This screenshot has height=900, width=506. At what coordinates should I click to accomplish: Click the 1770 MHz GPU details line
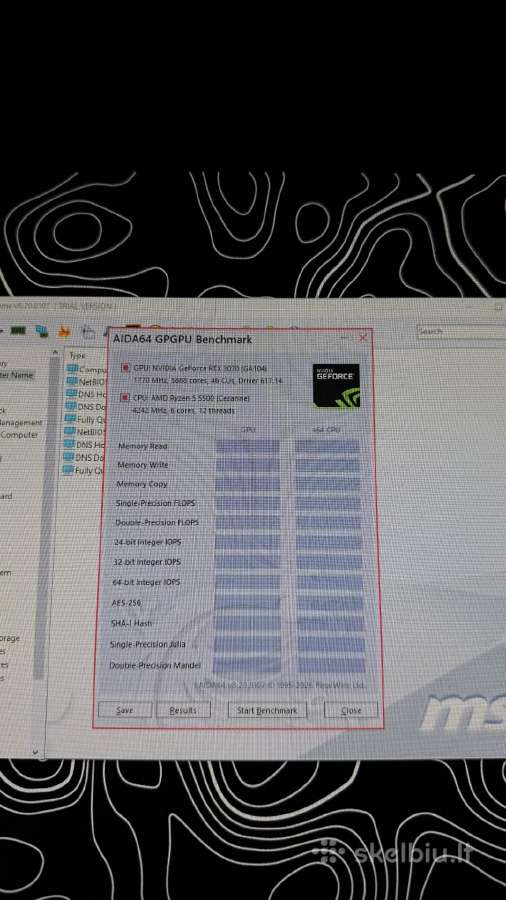208,381
